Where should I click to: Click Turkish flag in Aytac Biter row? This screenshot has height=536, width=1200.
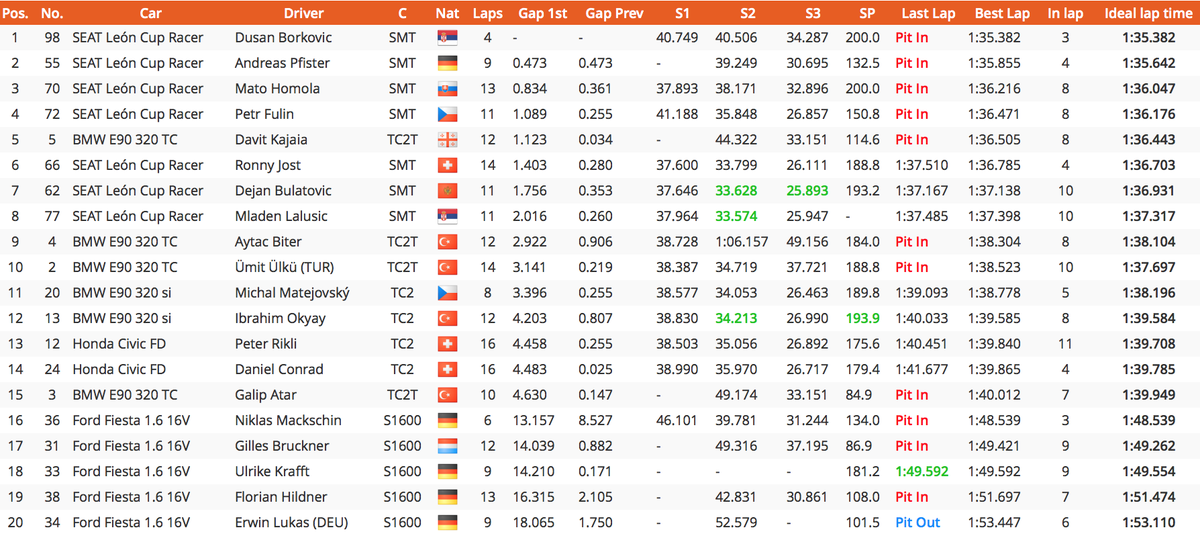(x=447, y=241)
